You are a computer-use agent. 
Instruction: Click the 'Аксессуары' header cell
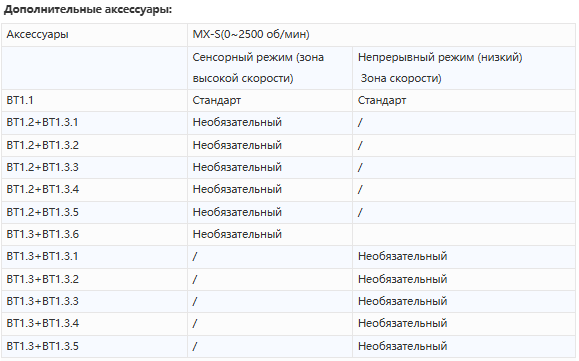pyautogui.click(x=94, y=35)
